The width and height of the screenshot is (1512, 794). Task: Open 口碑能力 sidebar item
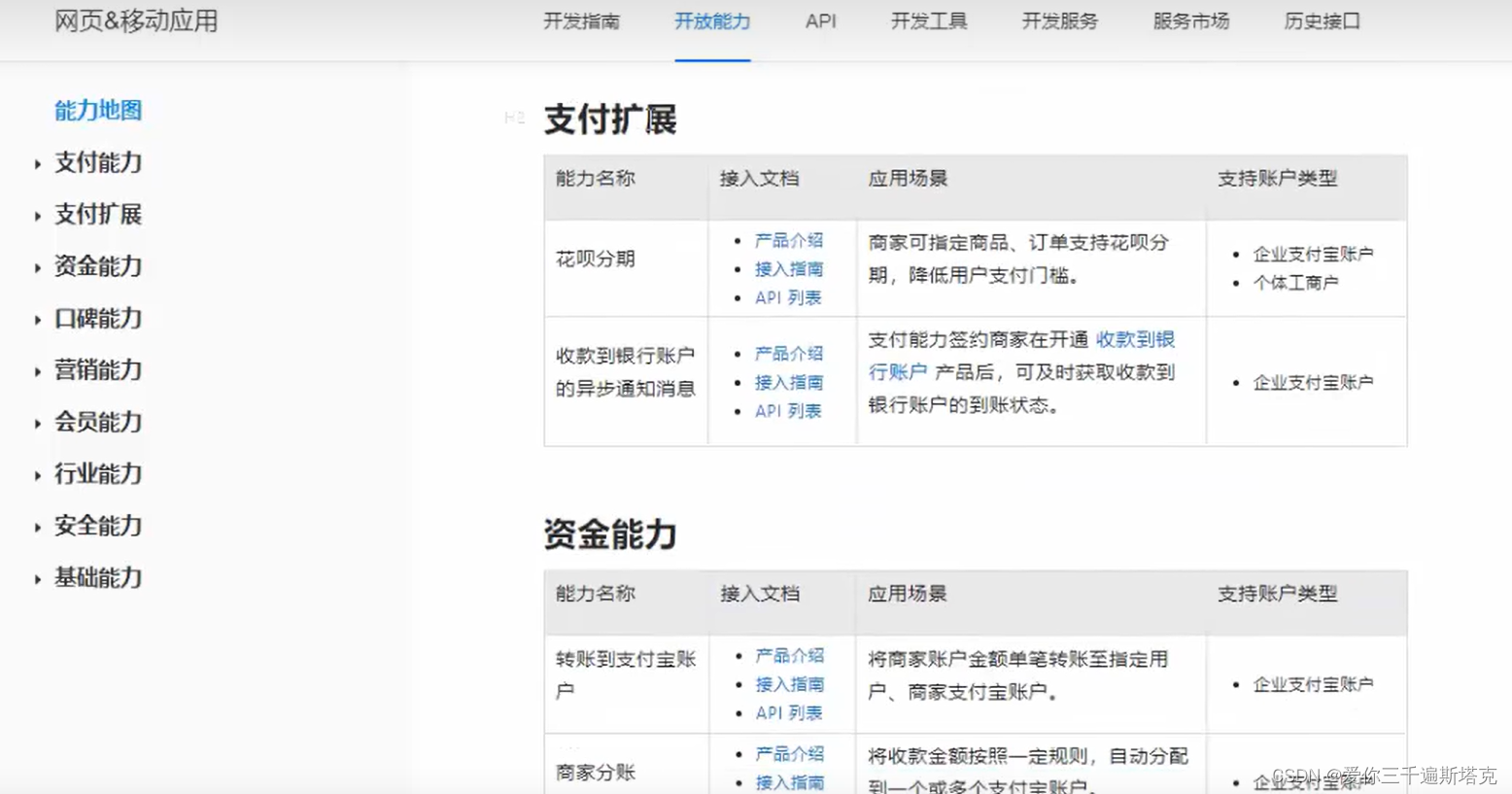[x=98, y=318]
